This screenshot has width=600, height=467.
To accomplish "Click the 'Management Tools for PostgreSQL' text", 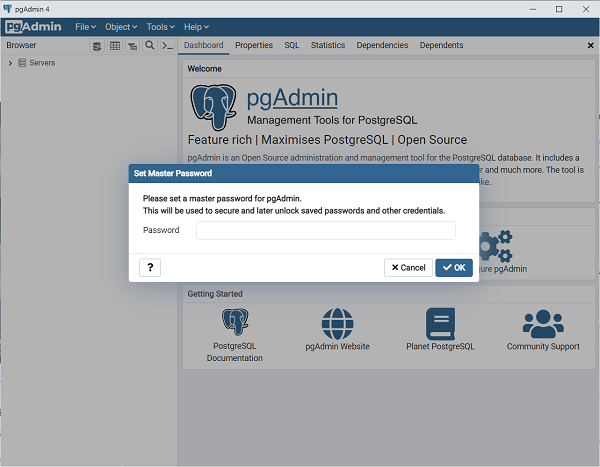I will coord(332,120).
